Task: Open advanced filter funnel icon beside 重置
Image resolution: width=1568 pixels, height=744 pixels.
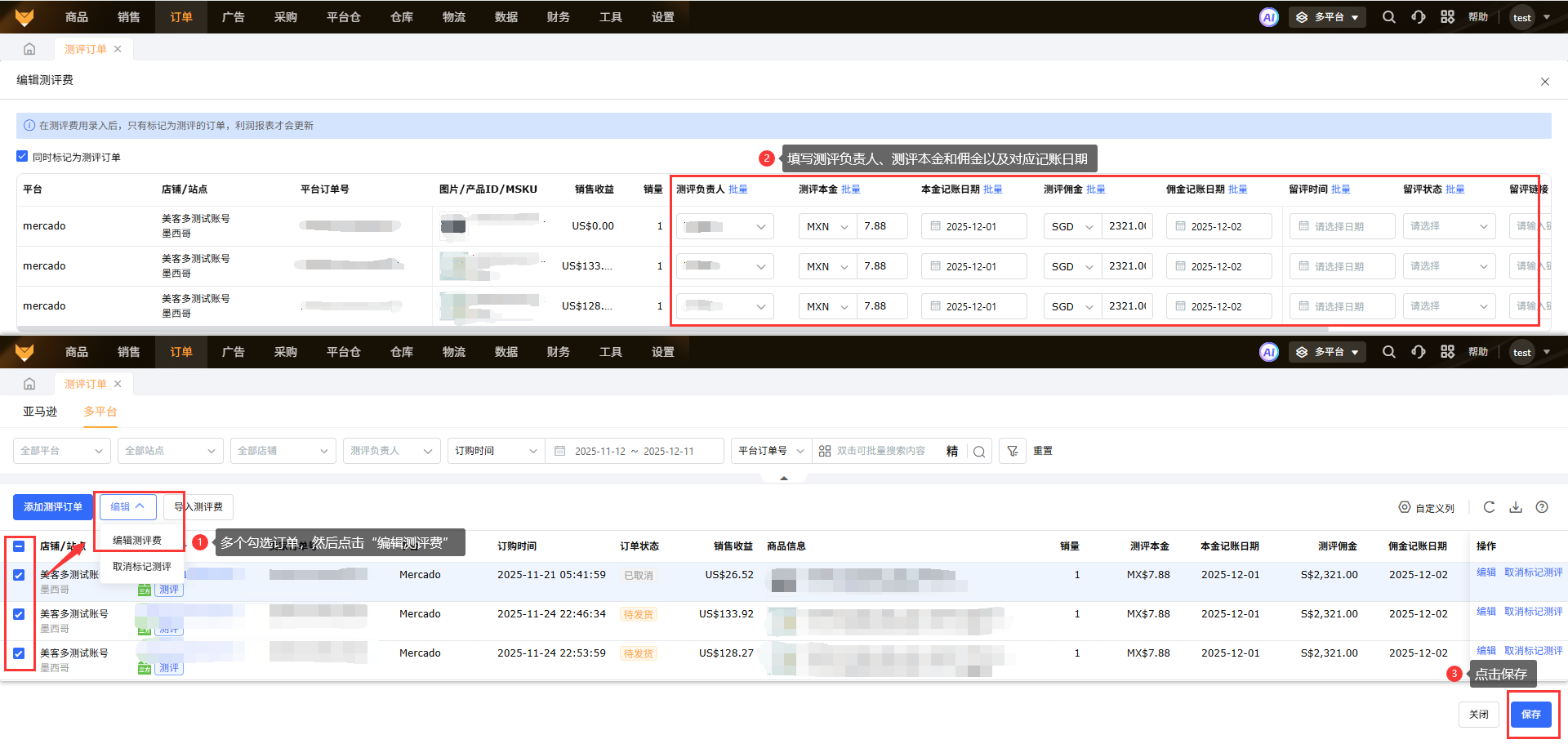Action: (1013, 451)
